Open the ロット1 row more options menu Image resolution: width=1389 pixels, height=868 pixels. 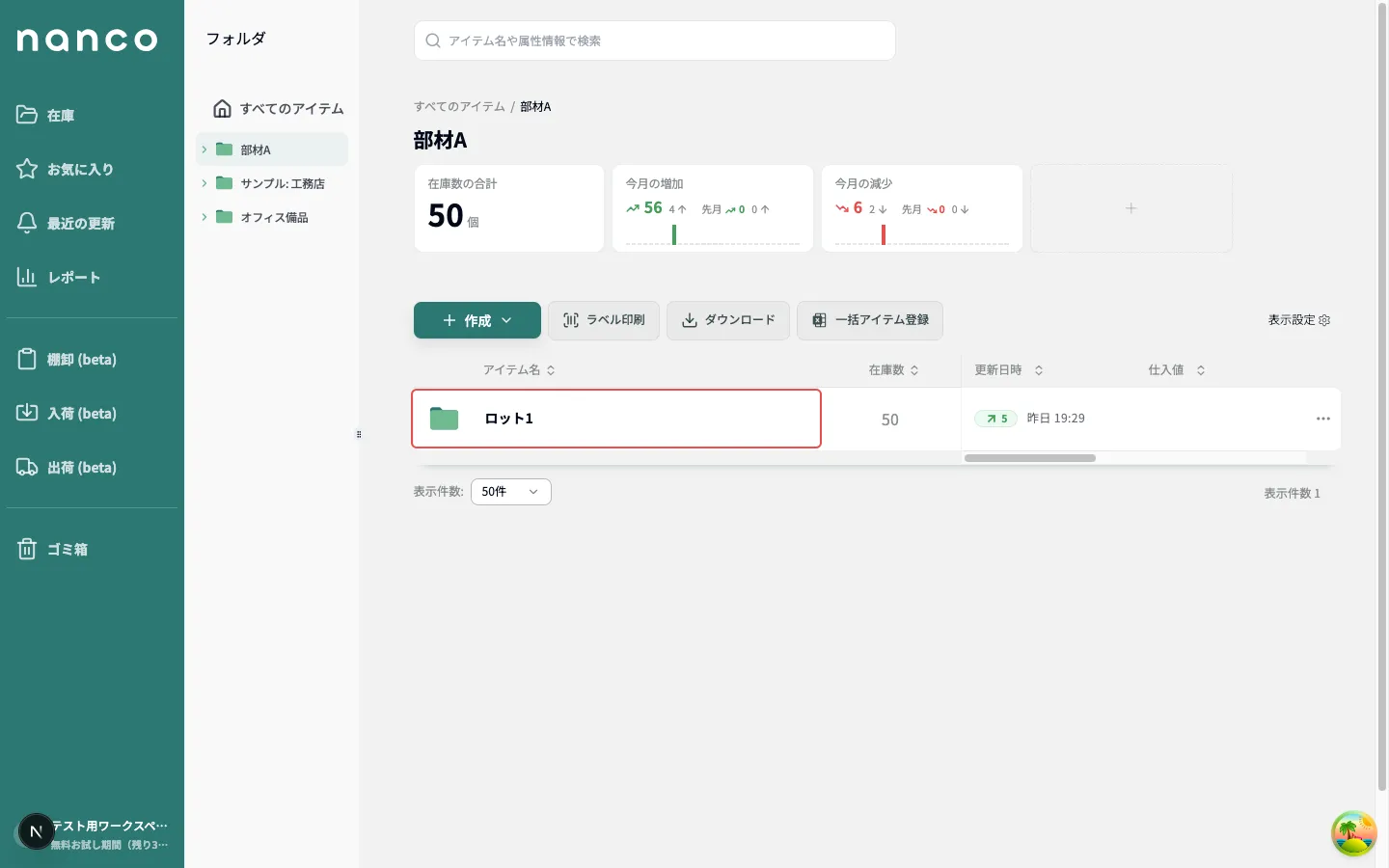click(x=1323, y=419)
